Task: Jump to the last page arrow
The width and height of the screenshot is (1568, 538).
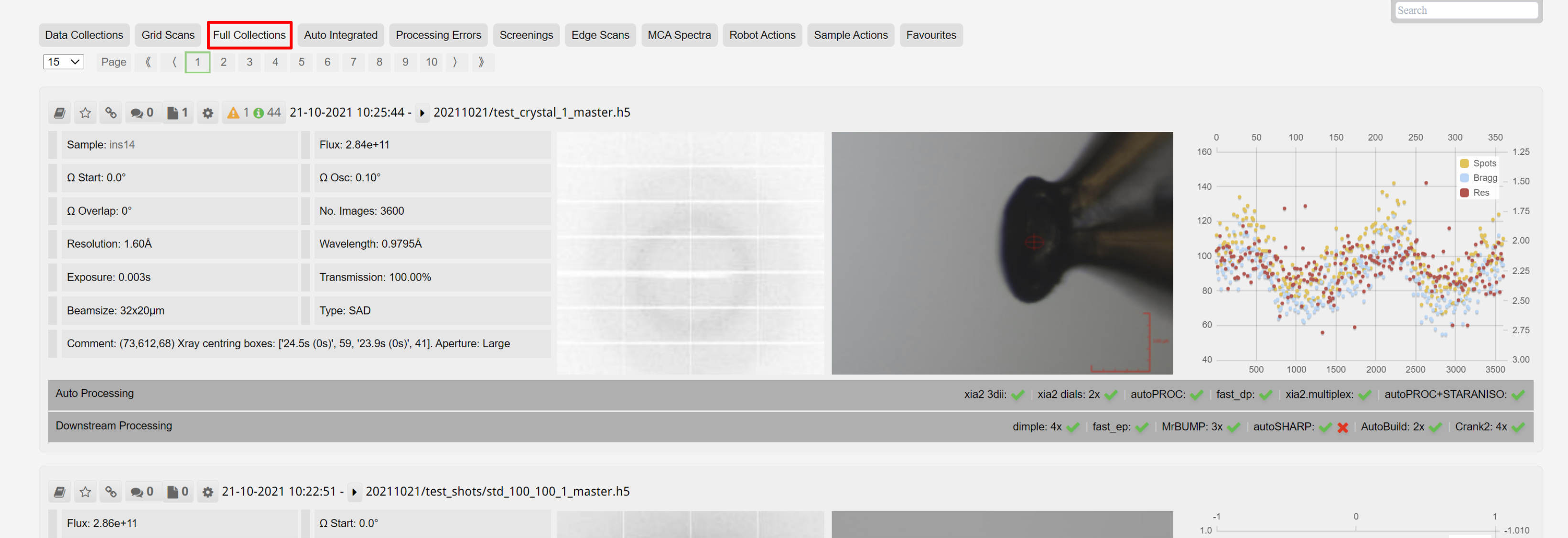Action: (481, 62)
